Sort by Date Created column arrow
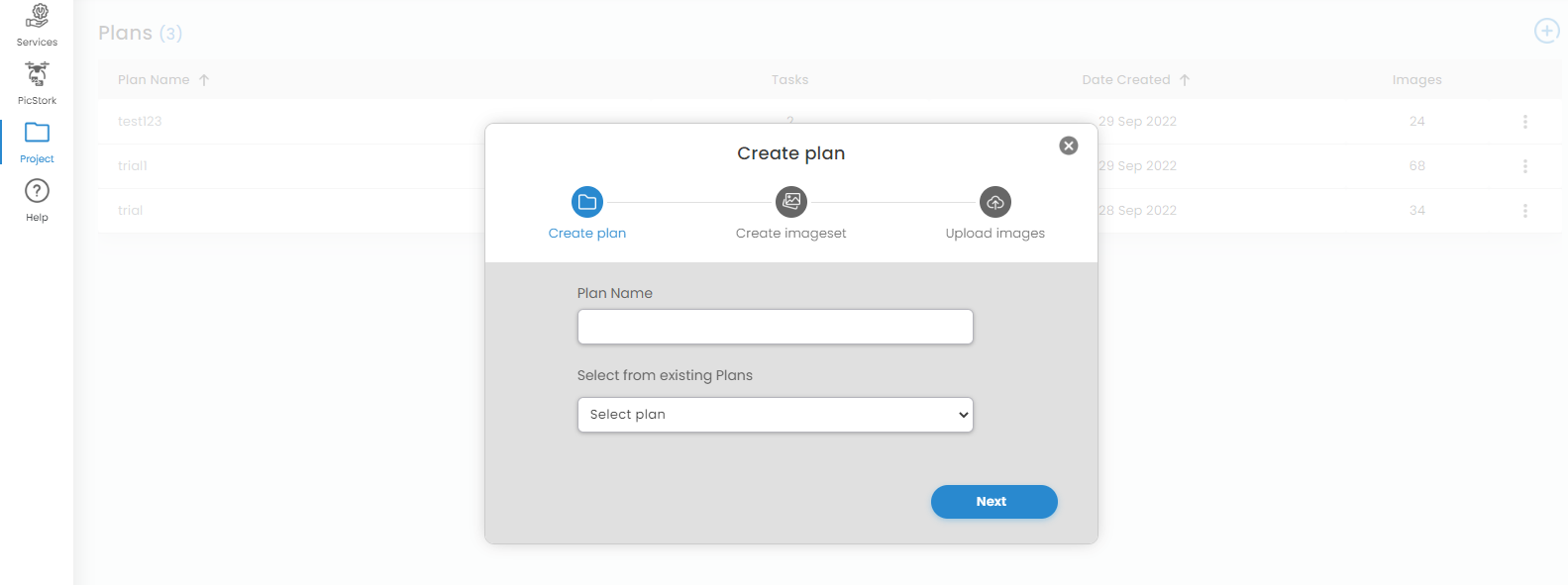This screenshot has height=585, width=1568. [x=1185, y=80]
